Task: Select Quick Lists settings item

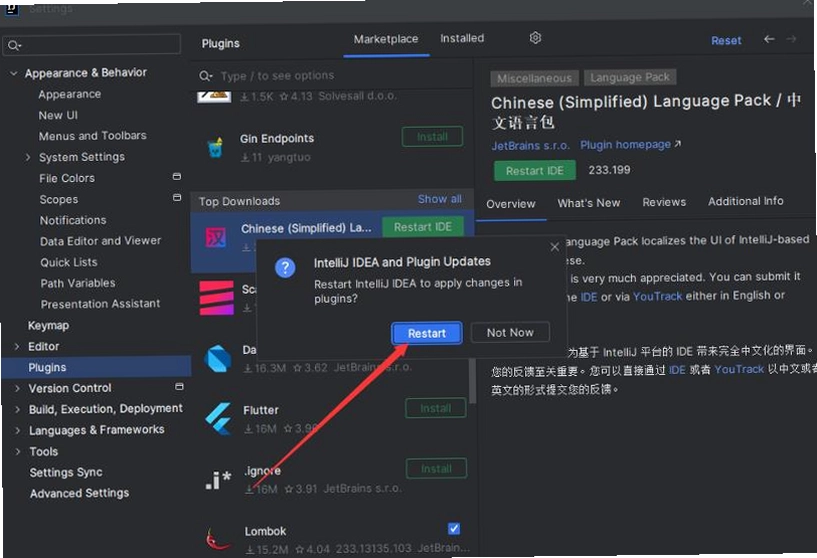Action: 69,262
